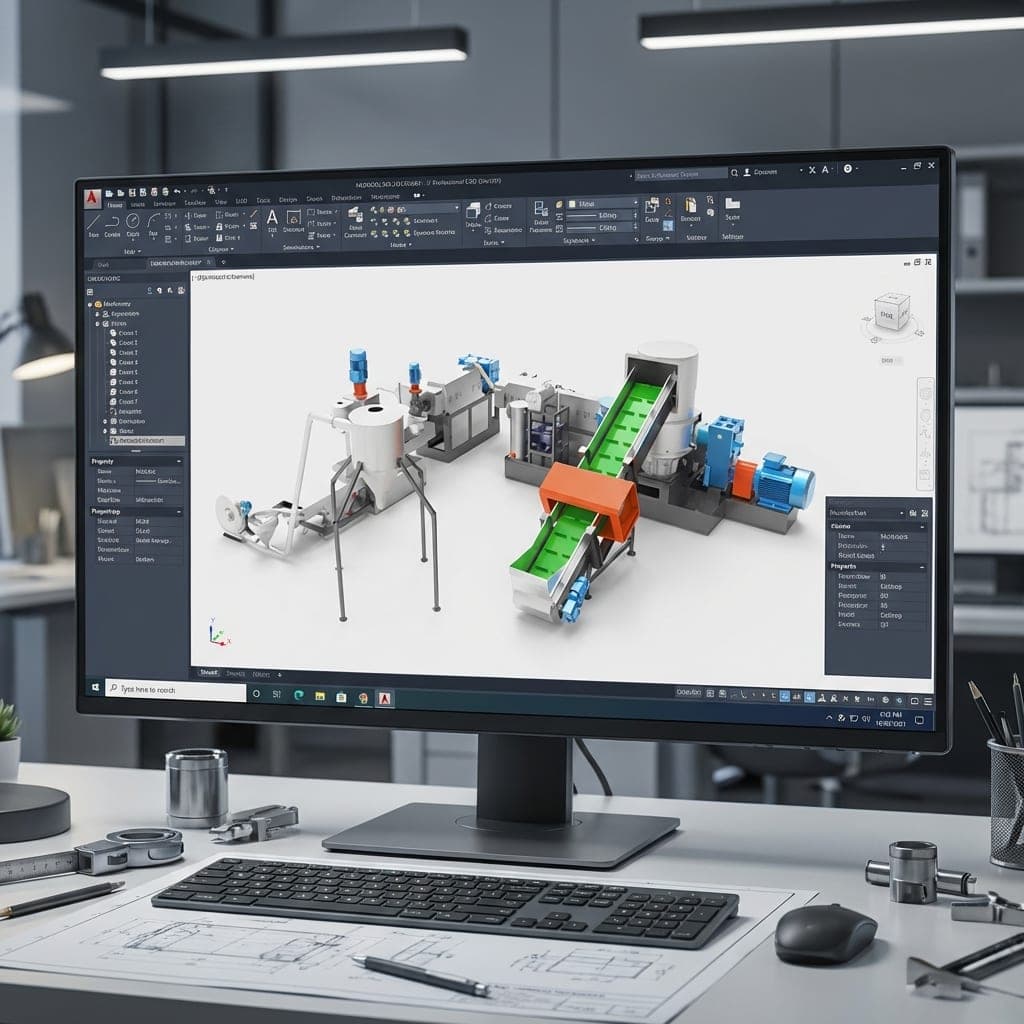This screenshot has width=1024, height=1024.
Task: Select the Line tool in the ribbon
Action: (94, 221)
